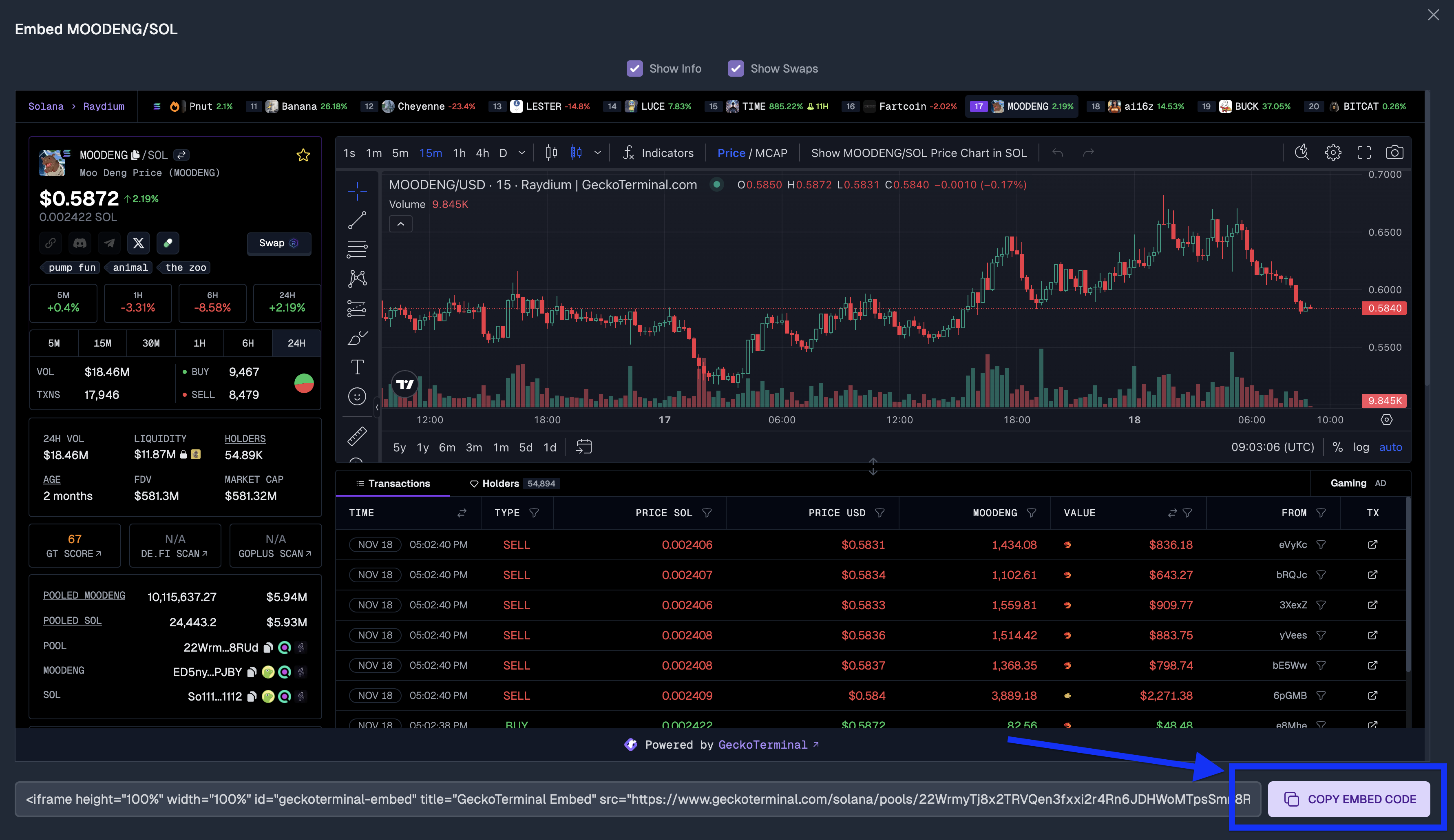1454x840 pixels.
Task: Click the iframe embed code field
Action: pos(637,799)
